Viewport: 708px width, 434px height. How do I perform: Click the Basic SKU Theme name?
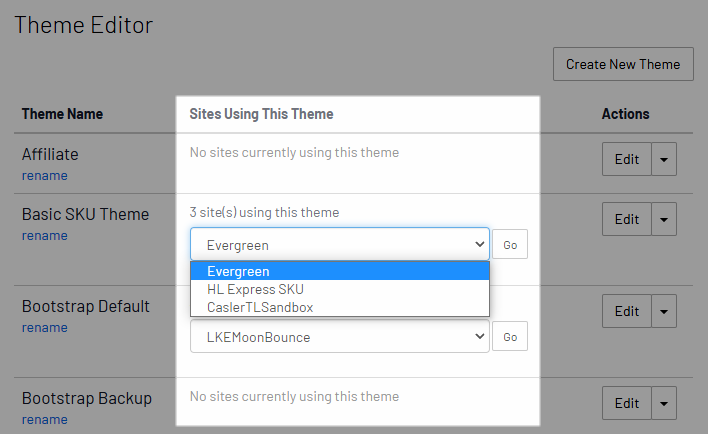[85, 214]
